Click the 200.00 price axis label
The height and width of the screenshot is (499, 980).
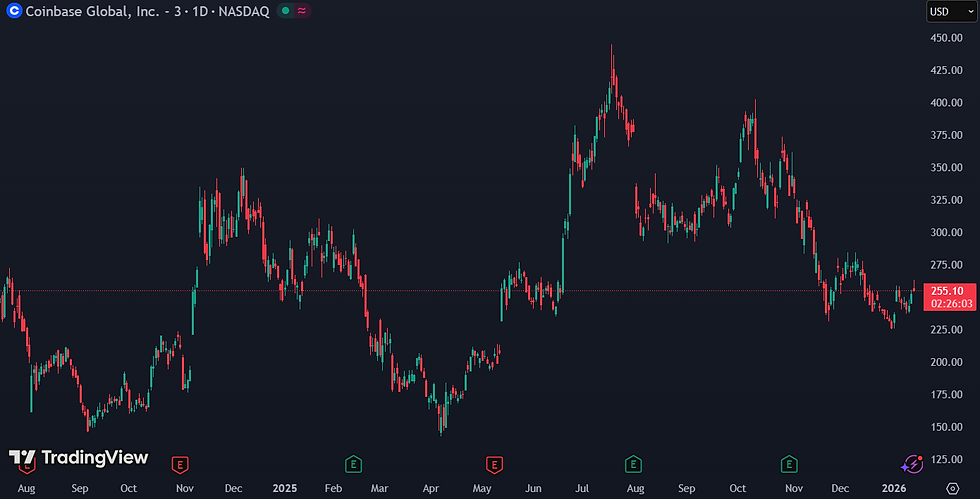pos(946,362)
